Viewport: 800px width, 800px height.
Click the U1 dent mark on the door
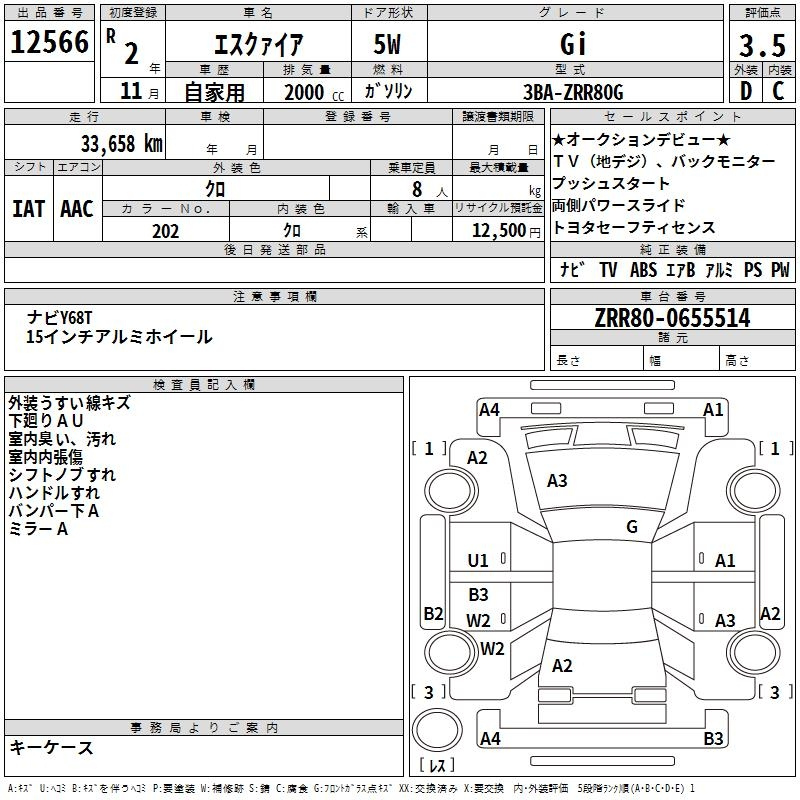click(x=478, y=561)
